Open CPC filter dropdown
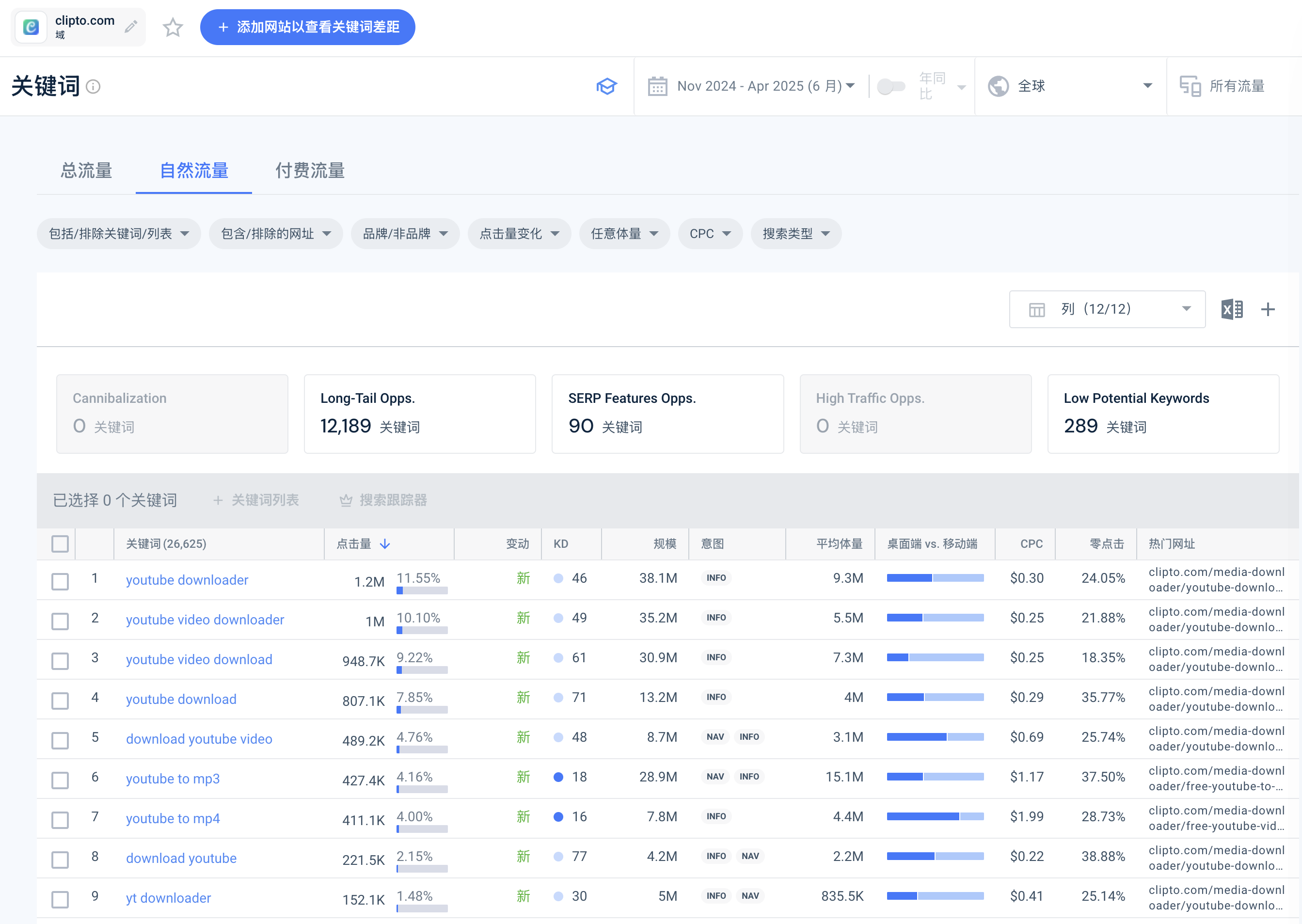Viewport: 1302px width, 924px height. [x=711, y=234]
